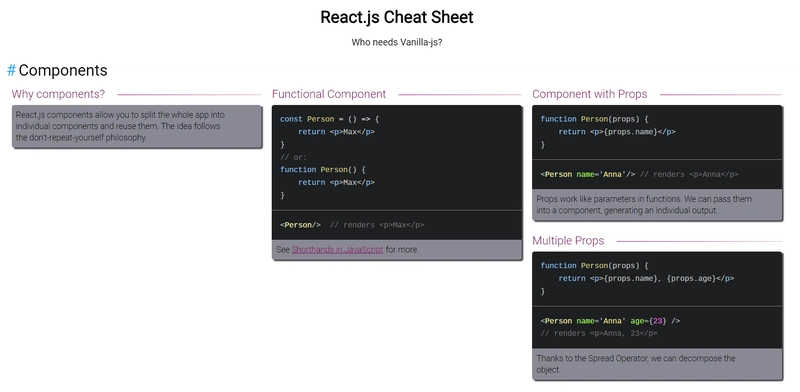Screen dimensions: 800x392
Task: Click the Components section heading
Action: (63, 70)
